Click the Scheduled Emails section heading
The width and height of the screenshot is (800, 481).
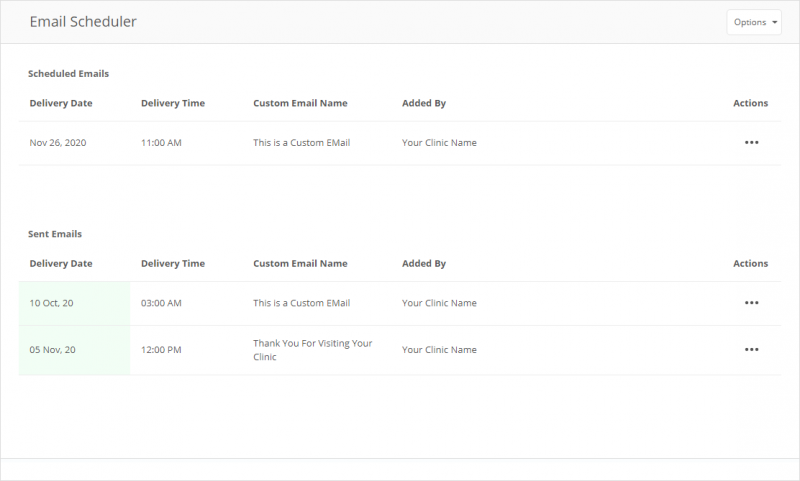[68, 73]
